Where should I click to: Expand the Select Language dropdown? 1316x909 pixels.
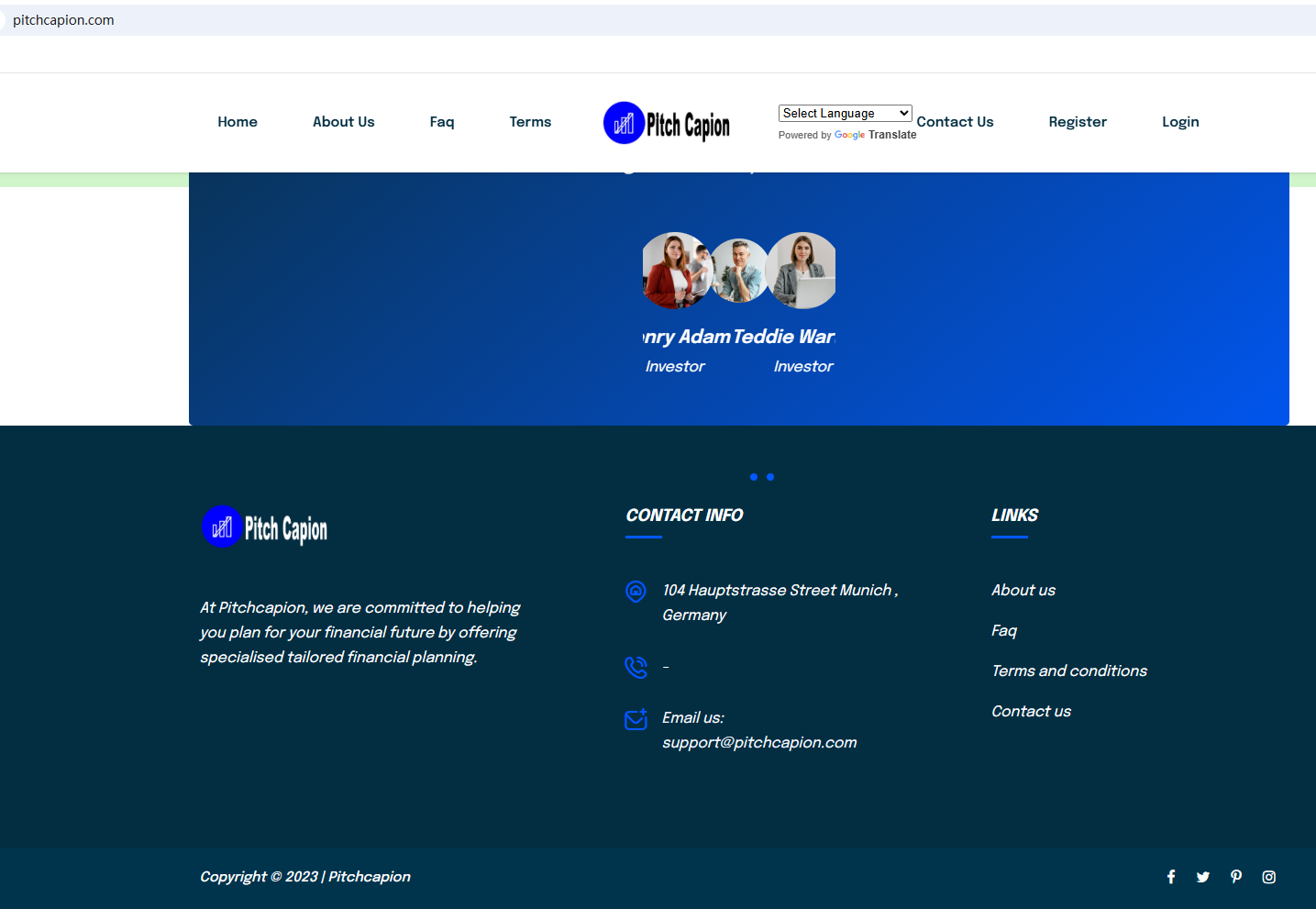click(x=845, y=114)
